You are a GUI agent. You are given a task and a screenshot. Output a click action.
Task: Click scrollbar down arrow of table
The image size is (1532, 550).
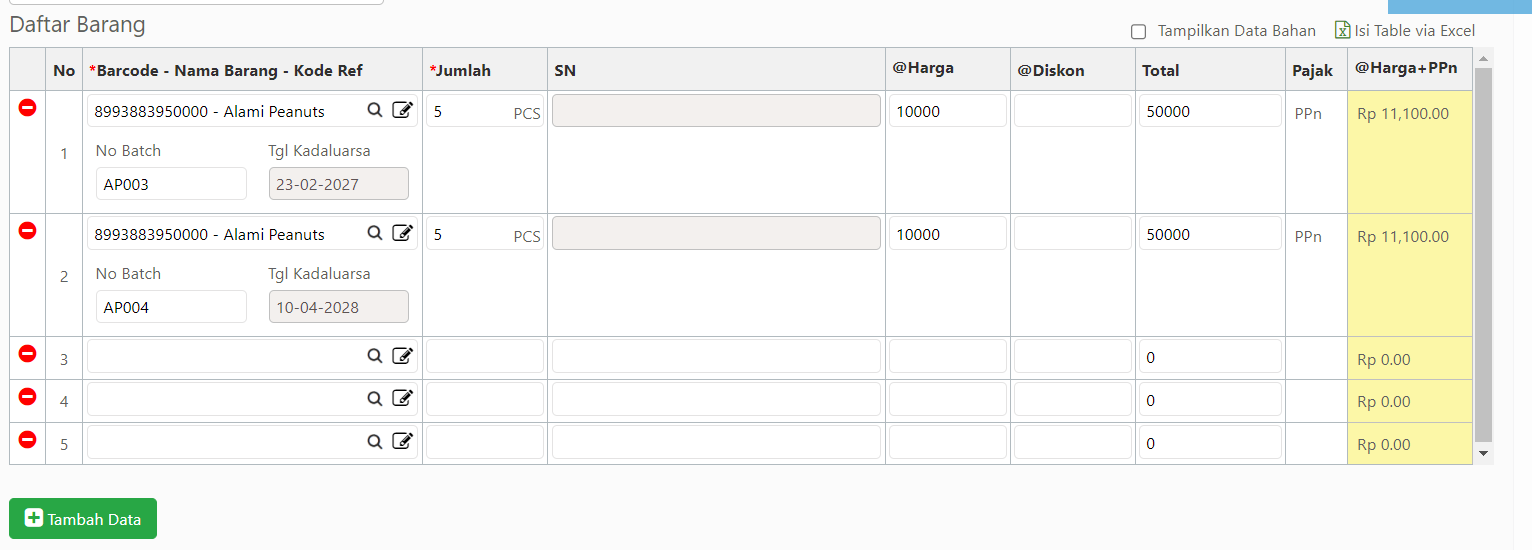[x=1484, y=454]
